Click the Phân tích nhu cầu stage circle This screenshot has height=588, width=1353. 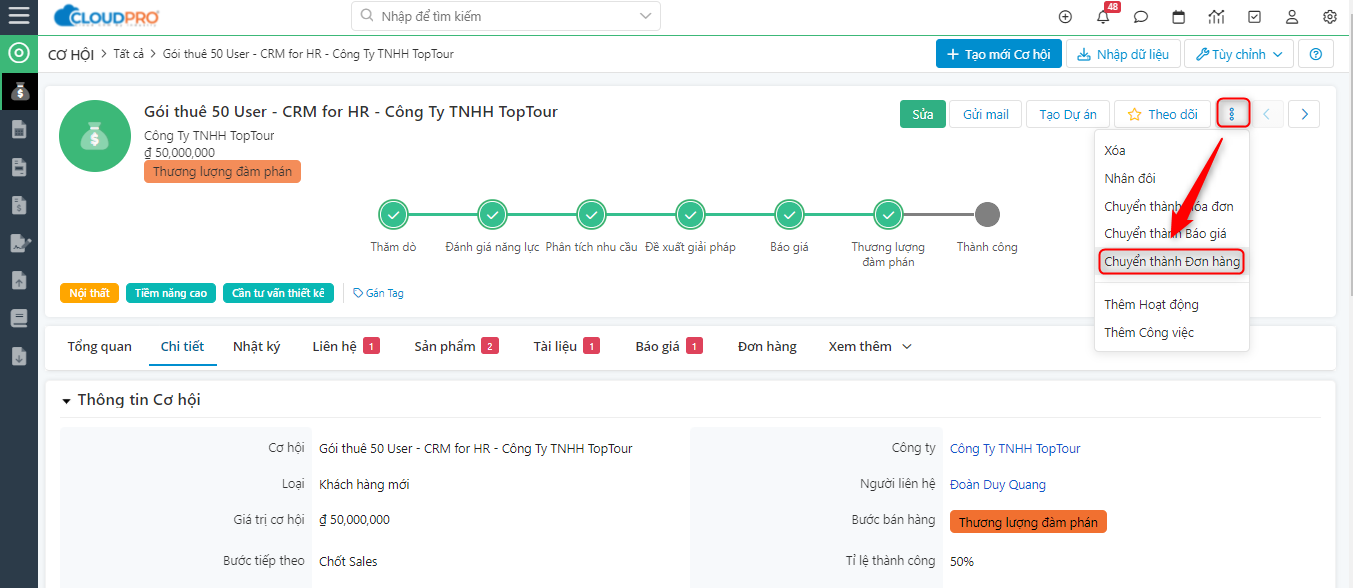tap(591, 214)
